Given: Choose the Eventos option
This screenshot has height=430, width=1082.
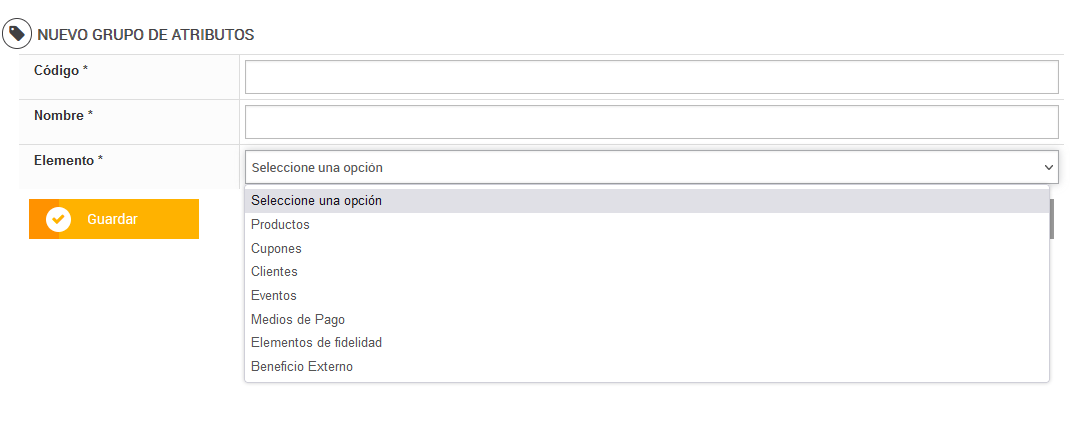Looking at the screenshot, I should click(274, 295).
